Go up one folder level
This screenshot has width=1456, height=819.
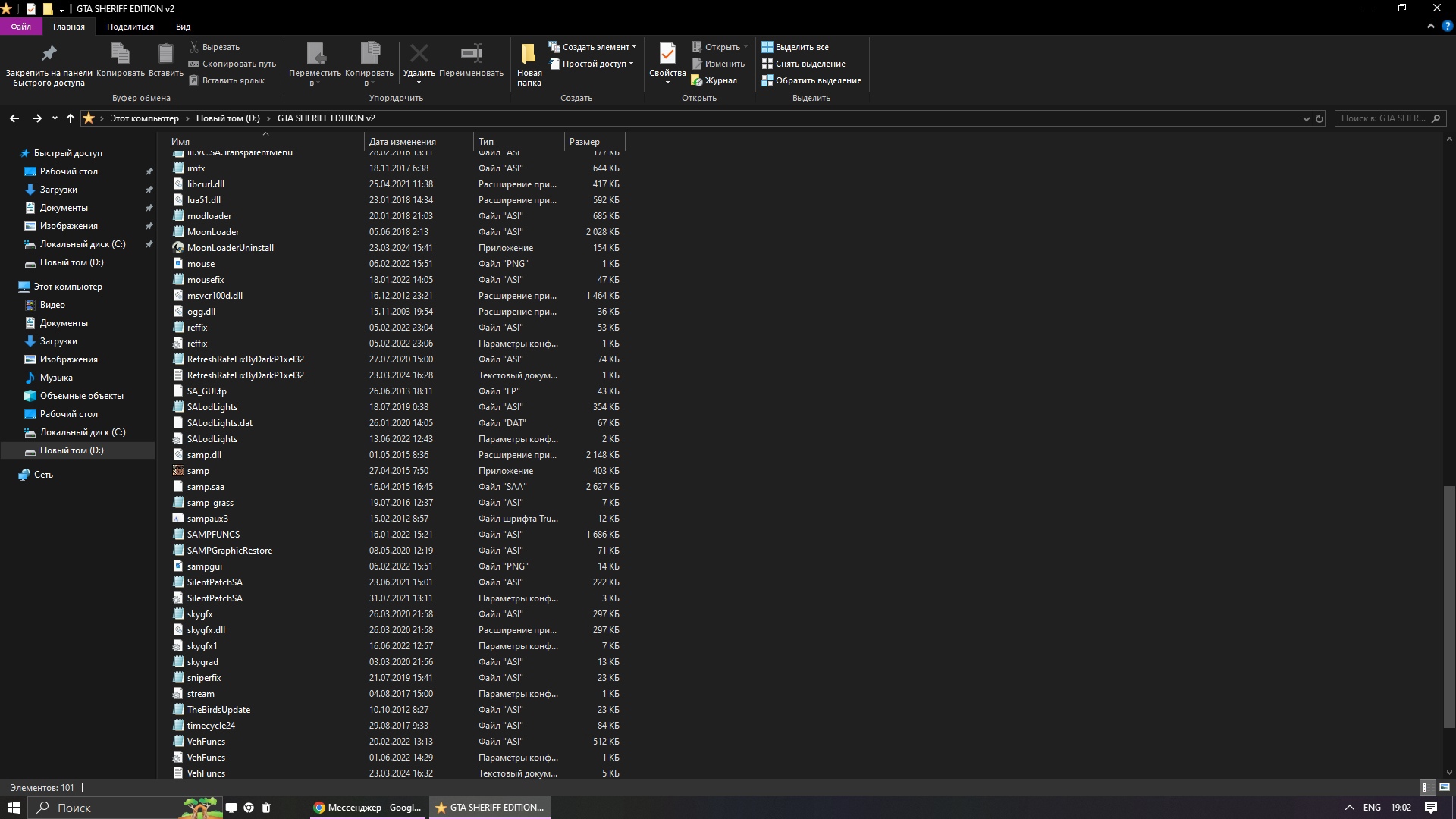point(71,118)
